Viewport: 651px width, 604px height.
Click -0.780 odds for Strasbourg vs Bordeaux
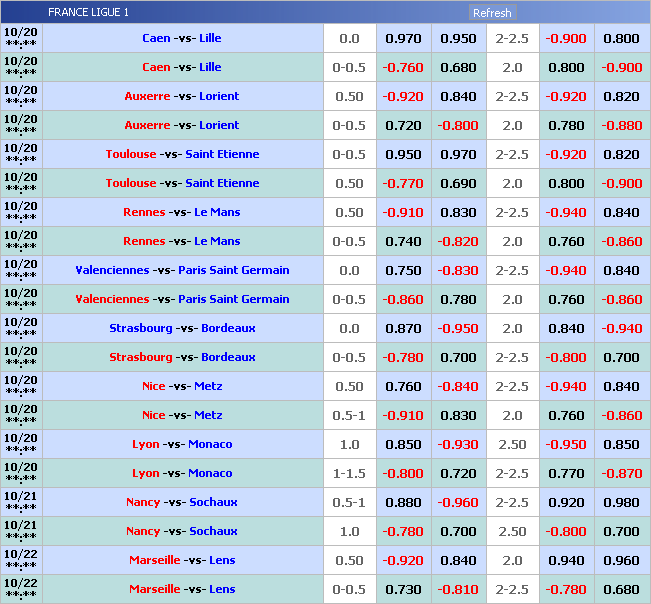403,358
